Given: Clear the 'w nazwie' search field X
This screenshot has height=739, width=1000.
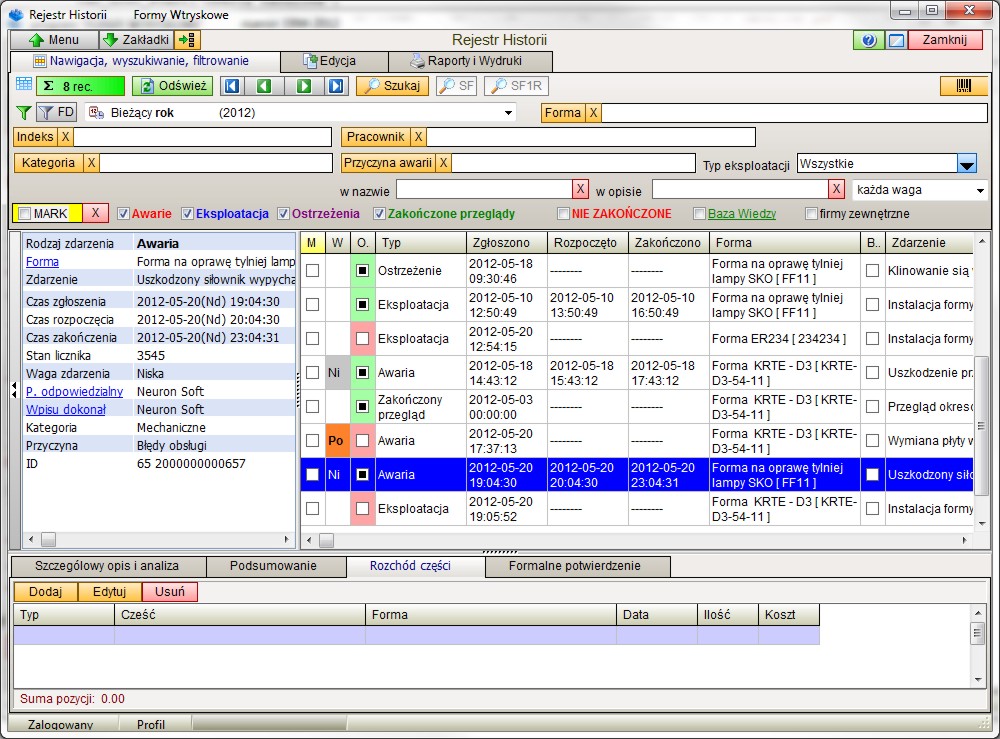Looking at the screenshot, I should coord(580,189).
